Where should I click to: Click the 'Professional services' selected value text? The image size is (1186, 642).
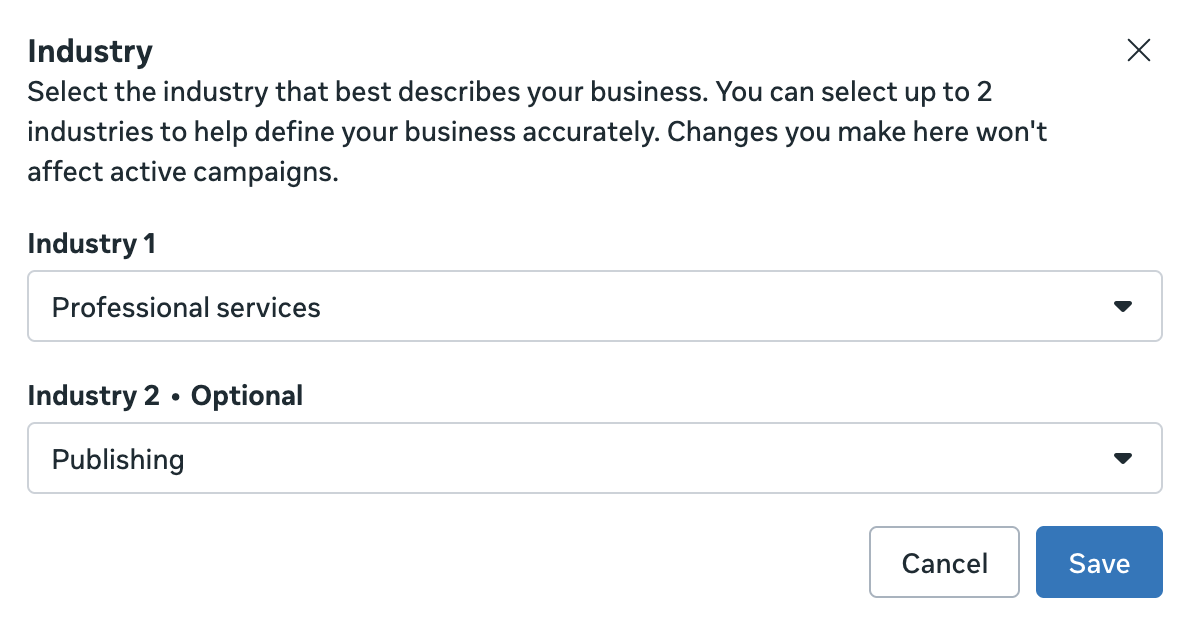pos(186,307)
